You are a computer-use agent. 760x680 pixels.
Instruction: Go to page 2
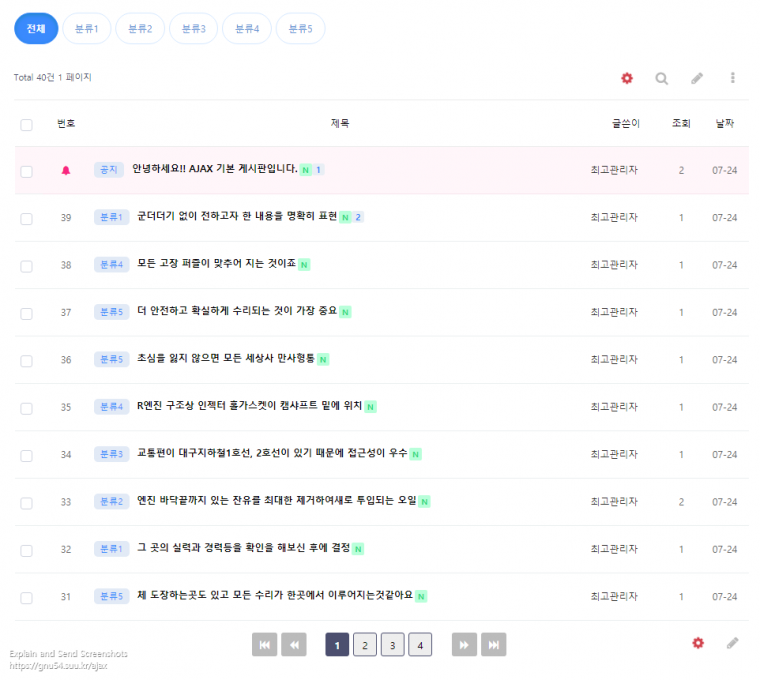[x=365, y=645]
